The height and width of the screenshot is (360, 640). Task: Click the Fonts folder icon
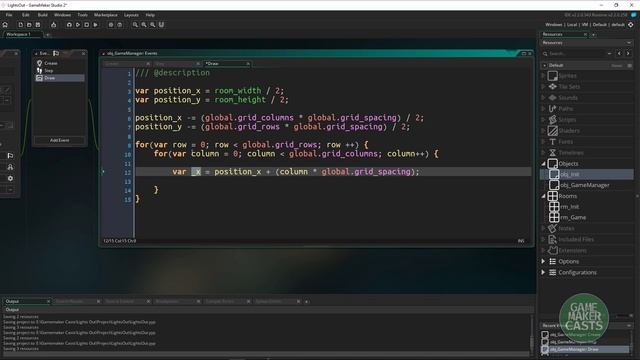[553, 142]
